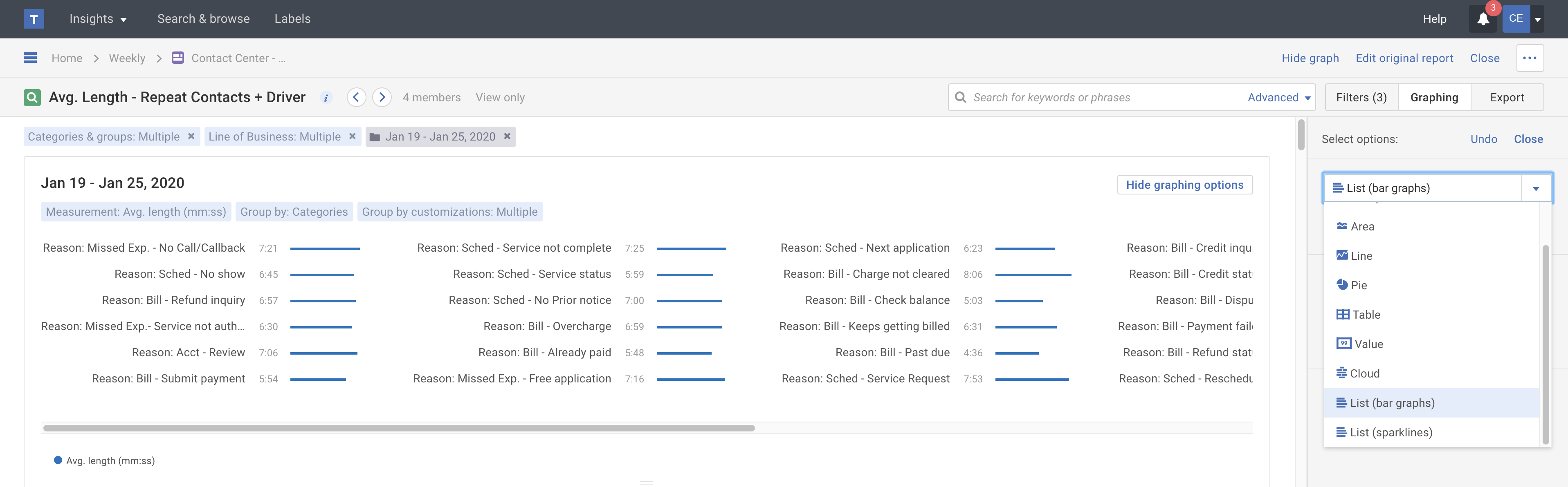Remove the Categories & groups filter chip
Screen dimensions: 1568x487
[x=191, y=136]
